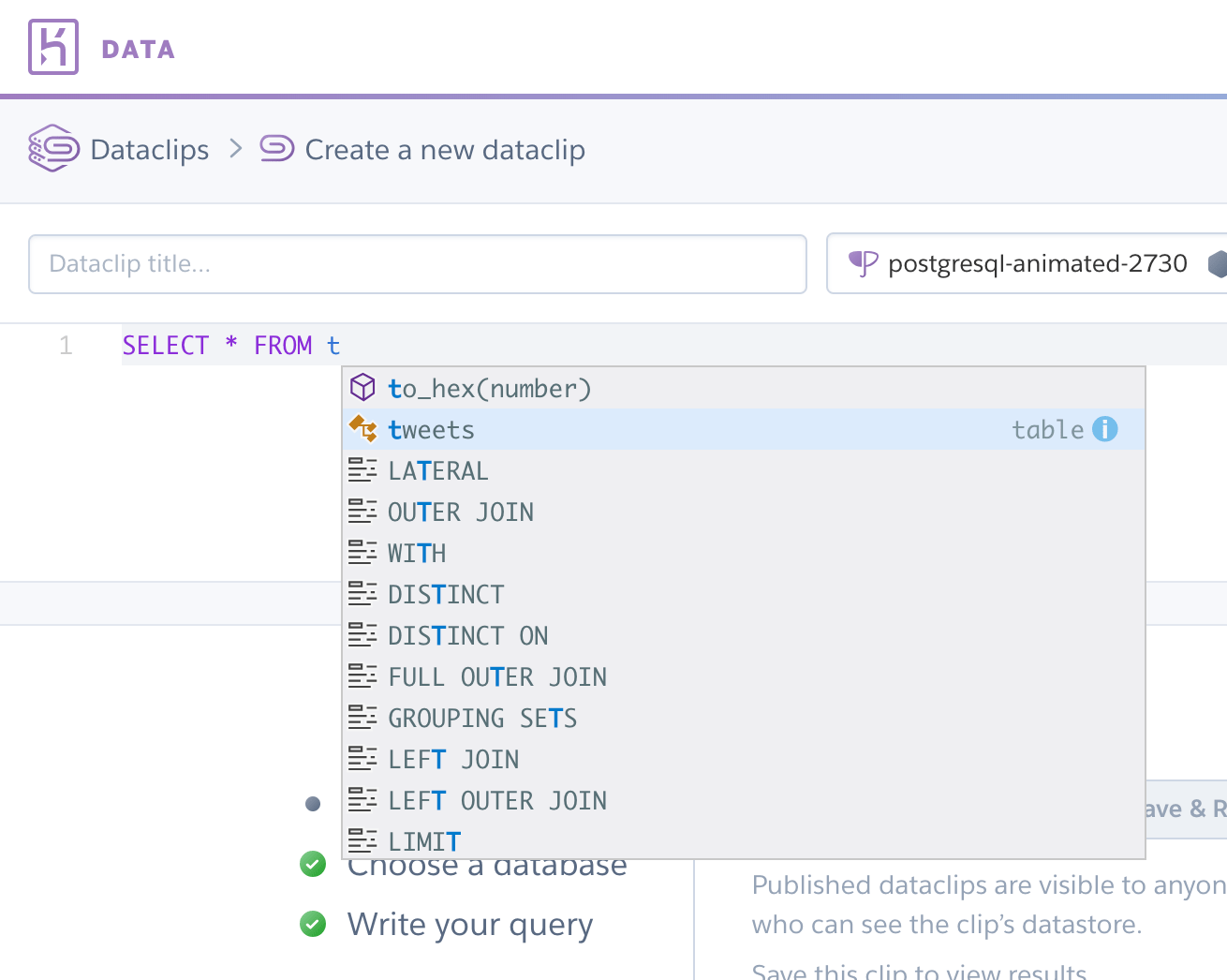Viewport: 1227px width, 980px height.
Task: Select LEFT OUTER JOIN suggestion
Action: [x=744, y=800]
